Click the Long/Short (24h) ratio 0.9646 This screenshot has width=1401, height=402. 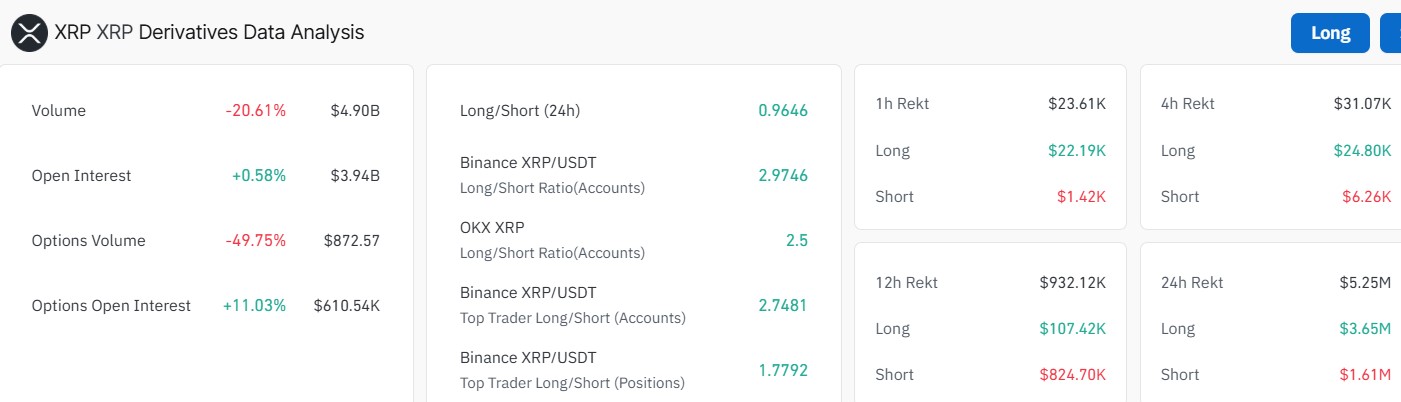click(783, 111)
